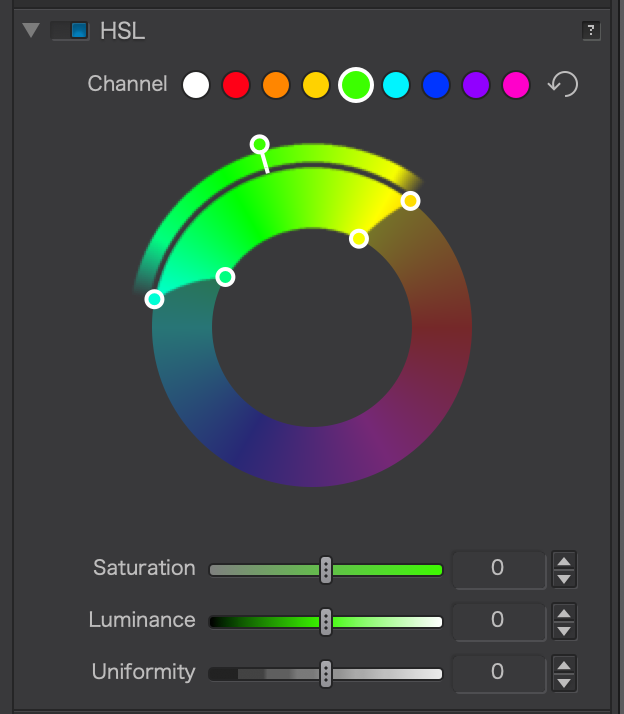Increase Uniformity with the up arrow
Image resolution: width=624 pixels, height=714 pixels.
[564, 665]
